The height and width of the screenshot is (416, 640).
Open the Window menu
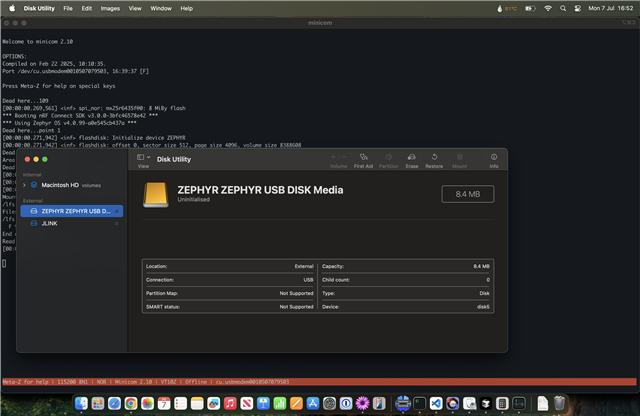[161, 8]
